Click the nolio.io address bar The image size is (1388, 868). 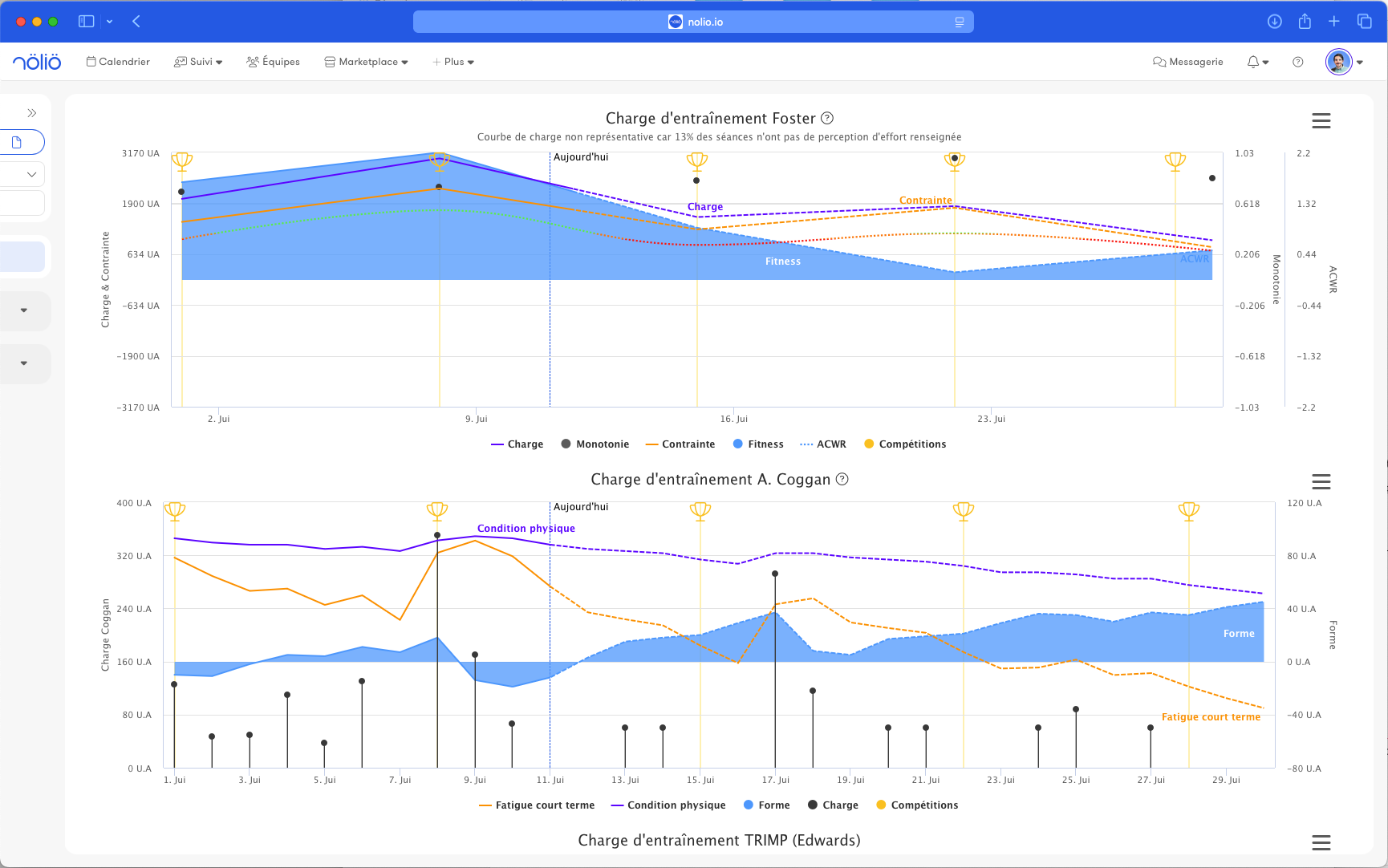693,22
